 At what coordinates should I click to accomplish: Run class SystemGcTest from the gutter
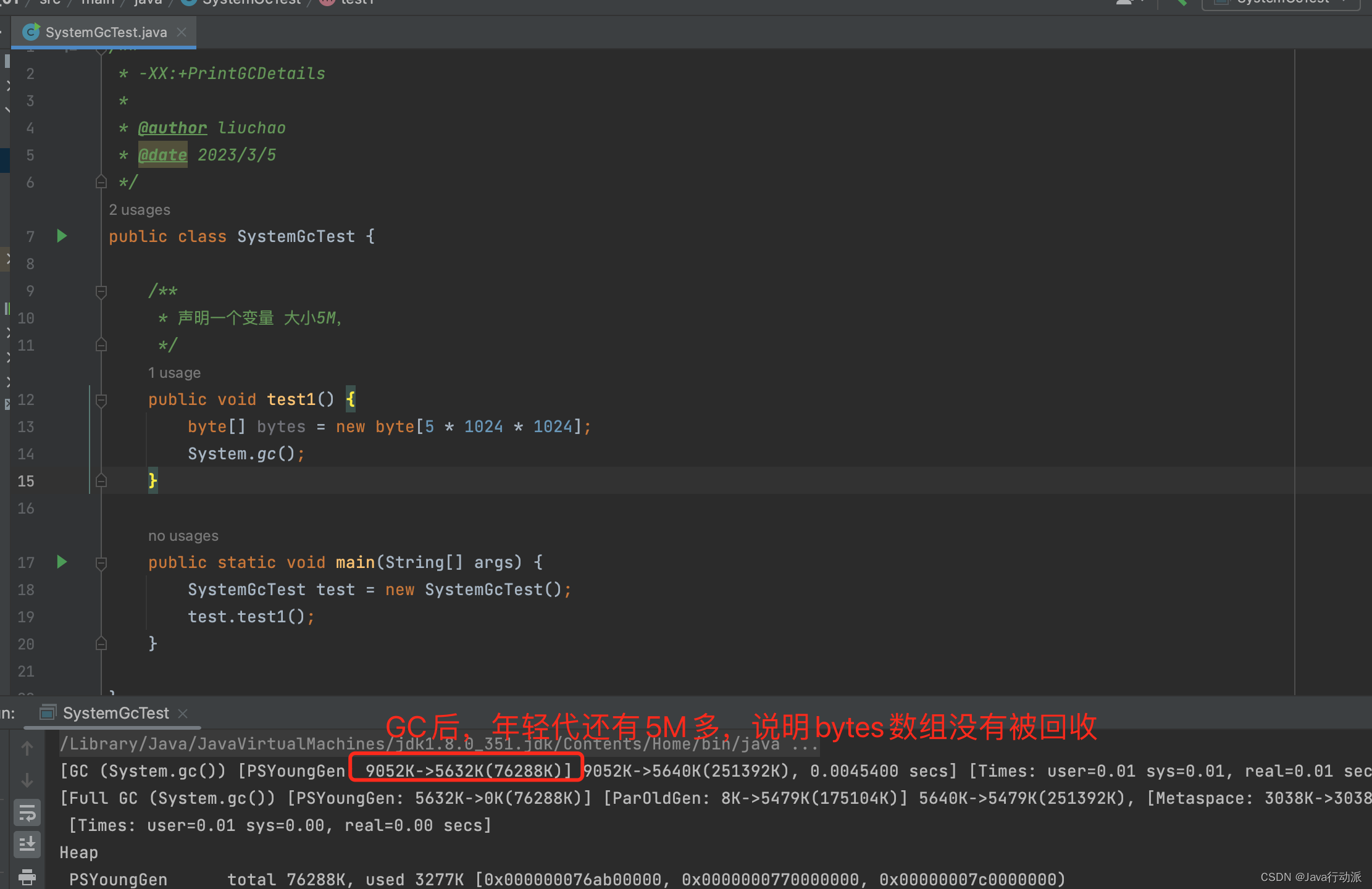click(x=62, y=236)
